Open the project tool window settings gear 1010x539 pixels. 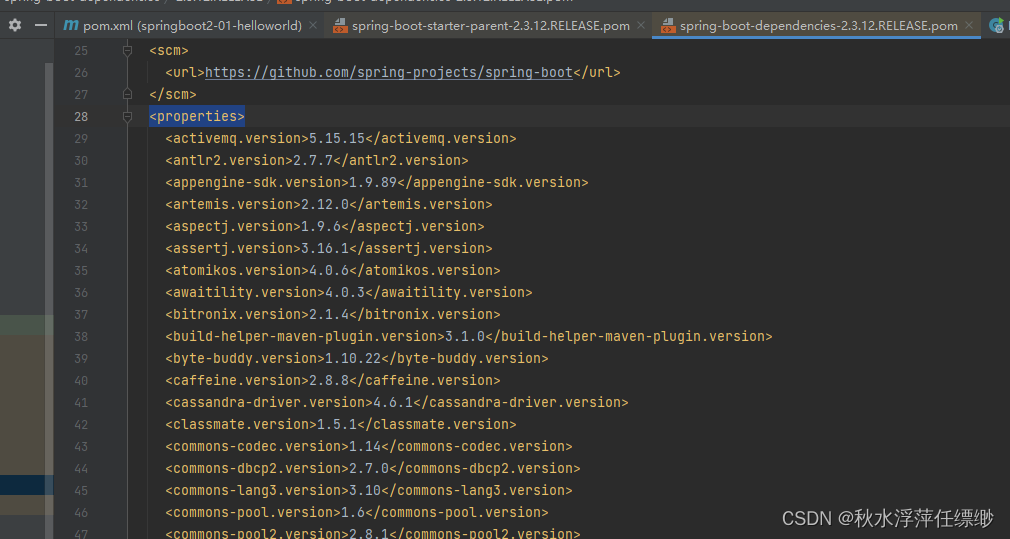[x=15, y=26]
